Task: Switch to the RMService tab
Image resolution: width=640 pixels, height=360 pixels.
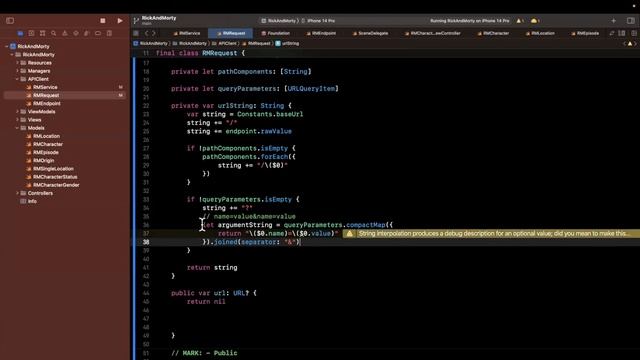Action: click(x=187, y=33)
